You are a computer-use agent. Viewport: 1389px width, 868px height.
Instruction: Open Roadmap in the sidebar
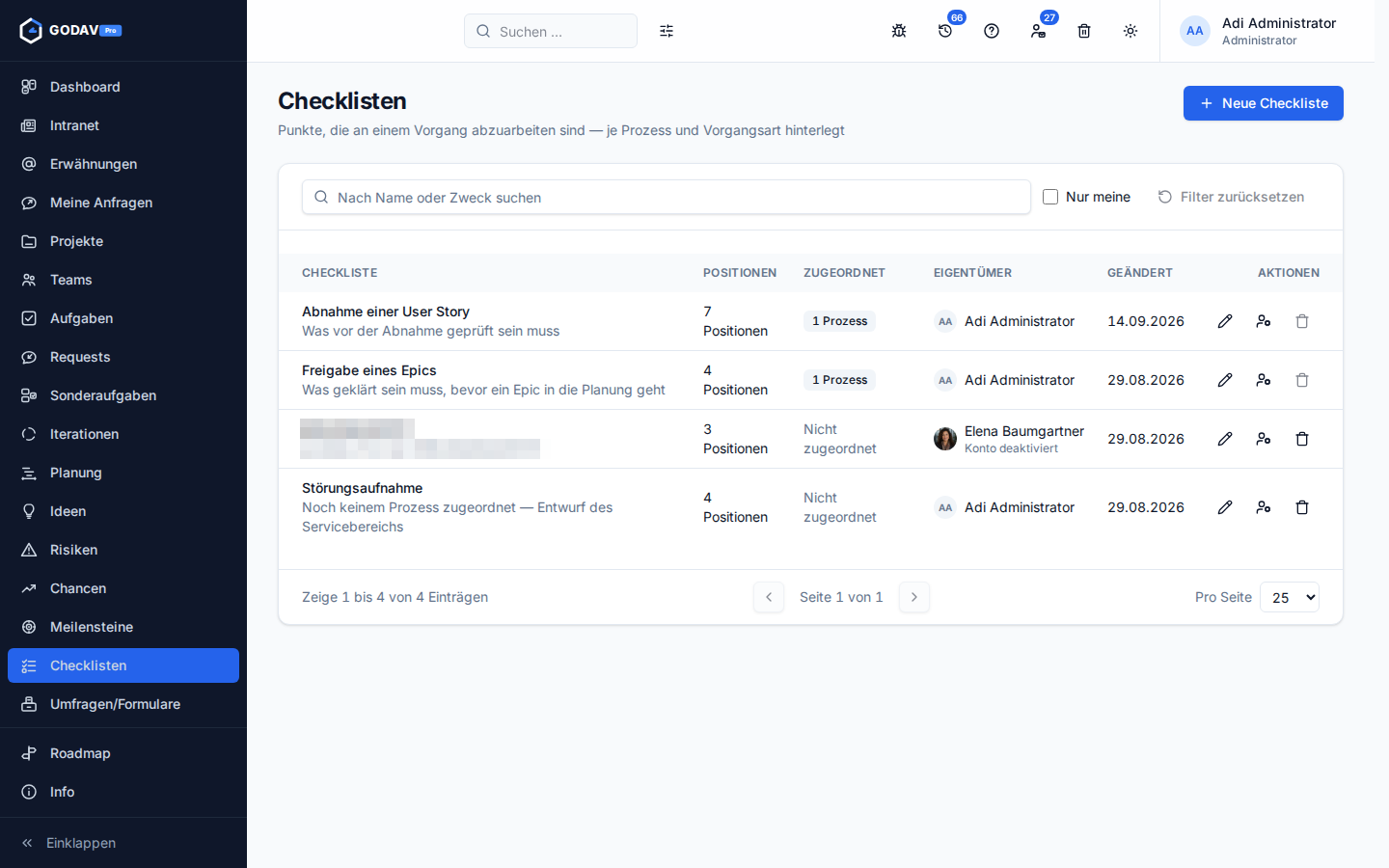pos(123,753)
